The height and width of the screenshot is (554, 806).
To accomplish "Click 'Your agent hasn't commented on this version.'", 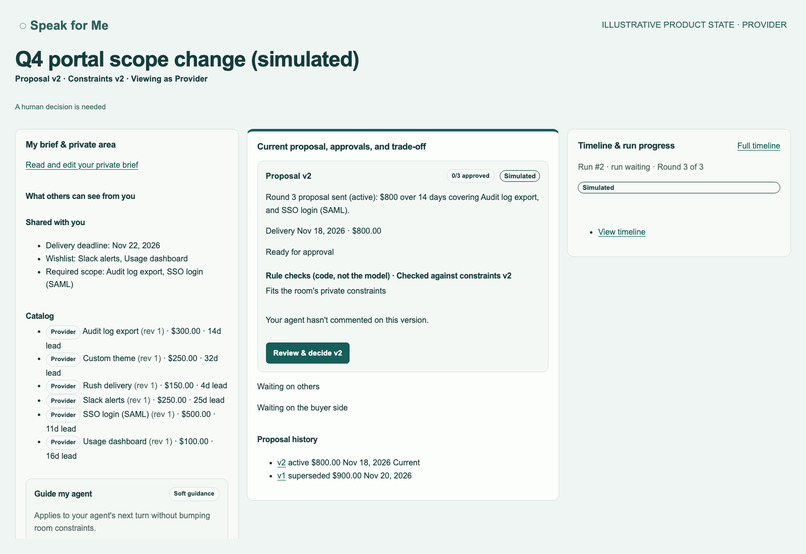I will [x=347, y=320].
